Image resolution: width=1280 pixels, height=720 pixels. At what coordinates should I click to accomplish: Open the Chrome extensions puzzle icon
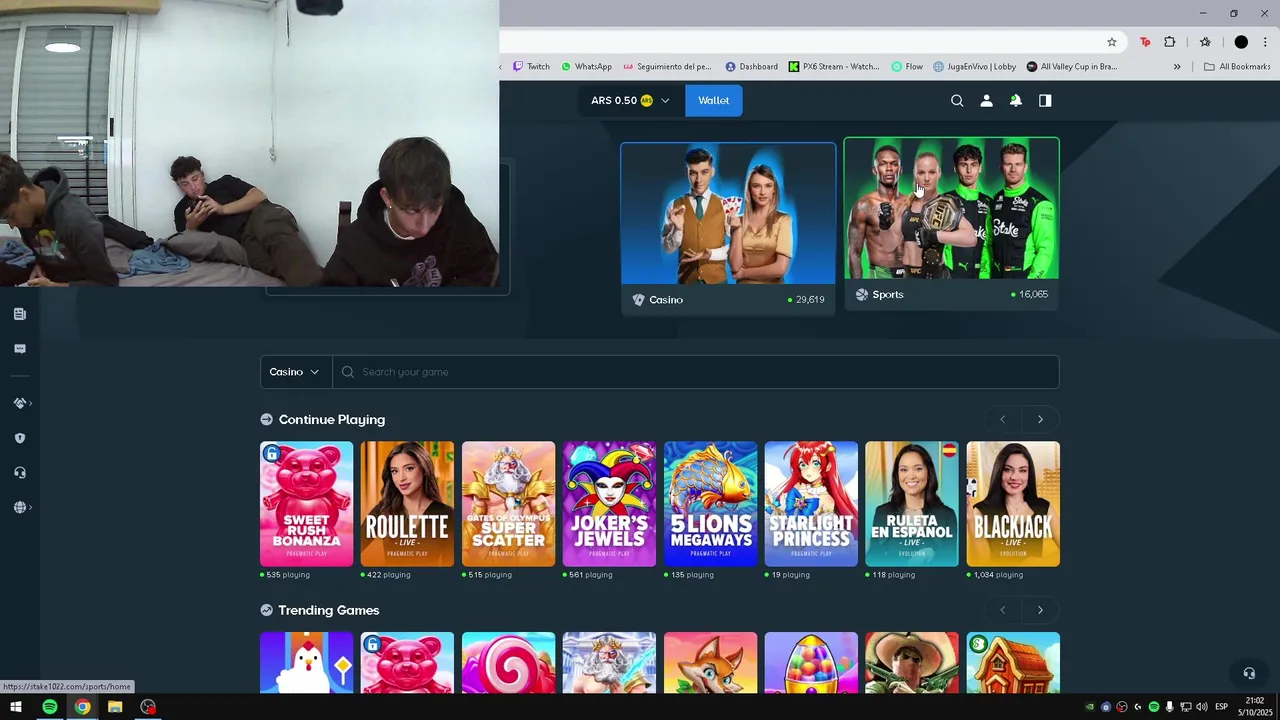[1169, 42]
